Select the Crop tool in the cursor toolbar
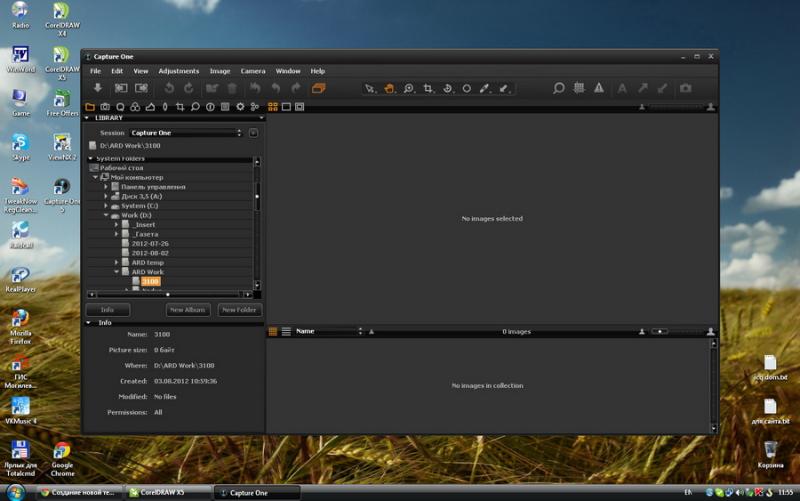 click(x=428, y=88)
